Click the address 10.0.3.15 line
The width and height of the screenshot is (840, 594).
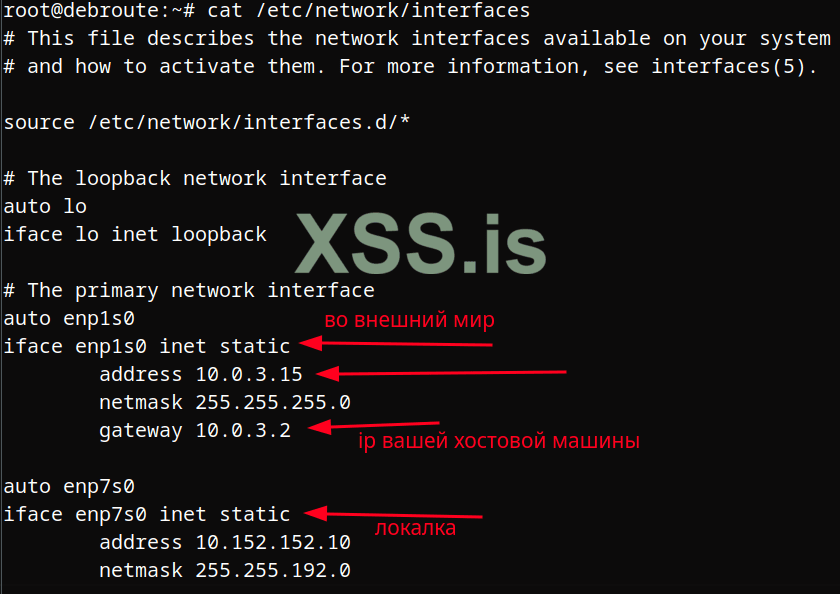(x=200, y=374)
